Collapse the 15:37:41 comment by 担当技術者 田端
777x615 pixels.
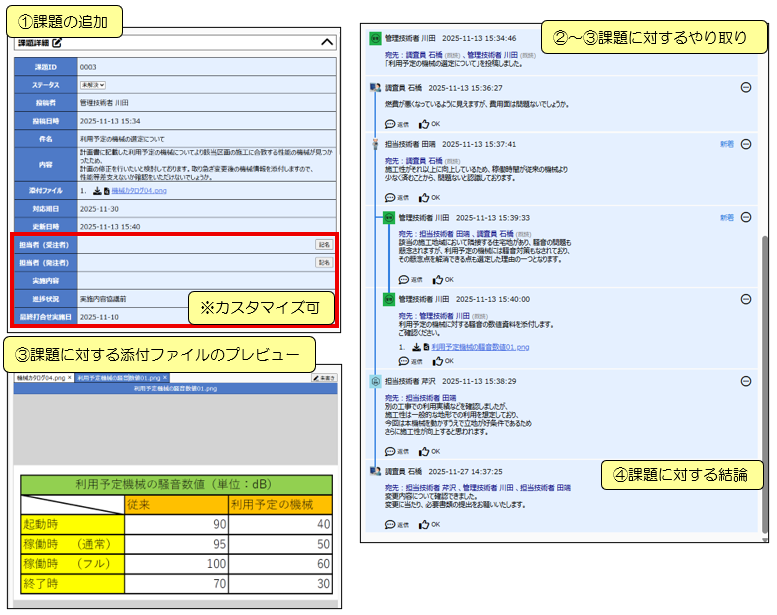click(746, 144)
